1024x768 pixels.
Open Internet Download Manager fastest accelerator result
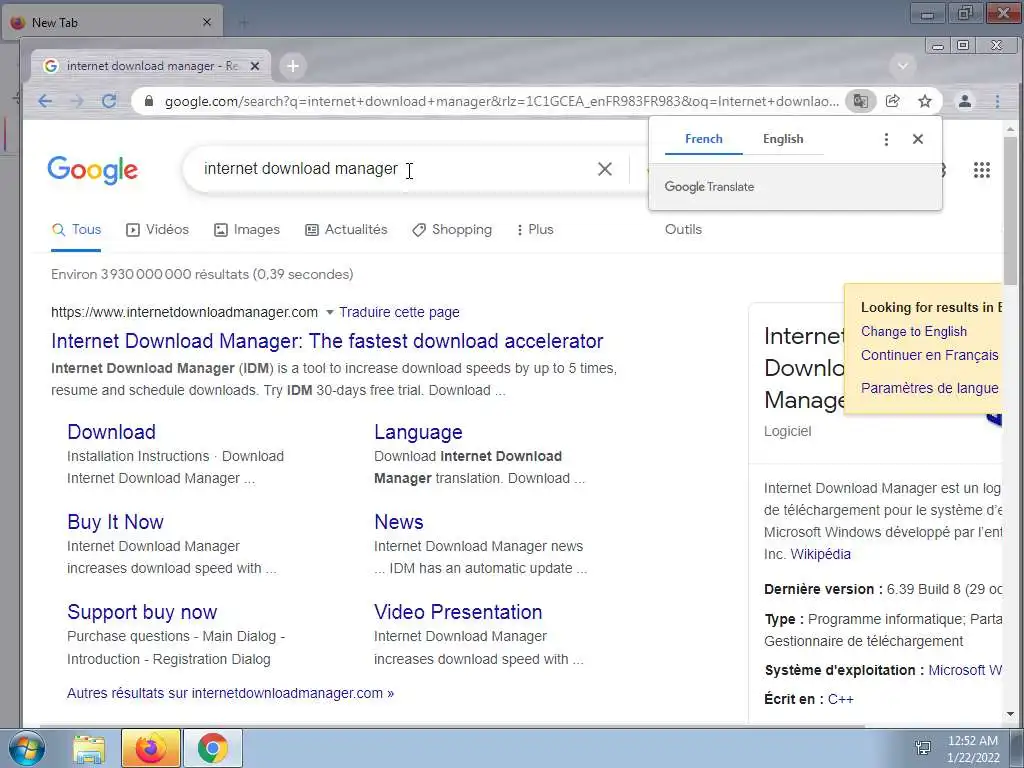coord(327,341)
